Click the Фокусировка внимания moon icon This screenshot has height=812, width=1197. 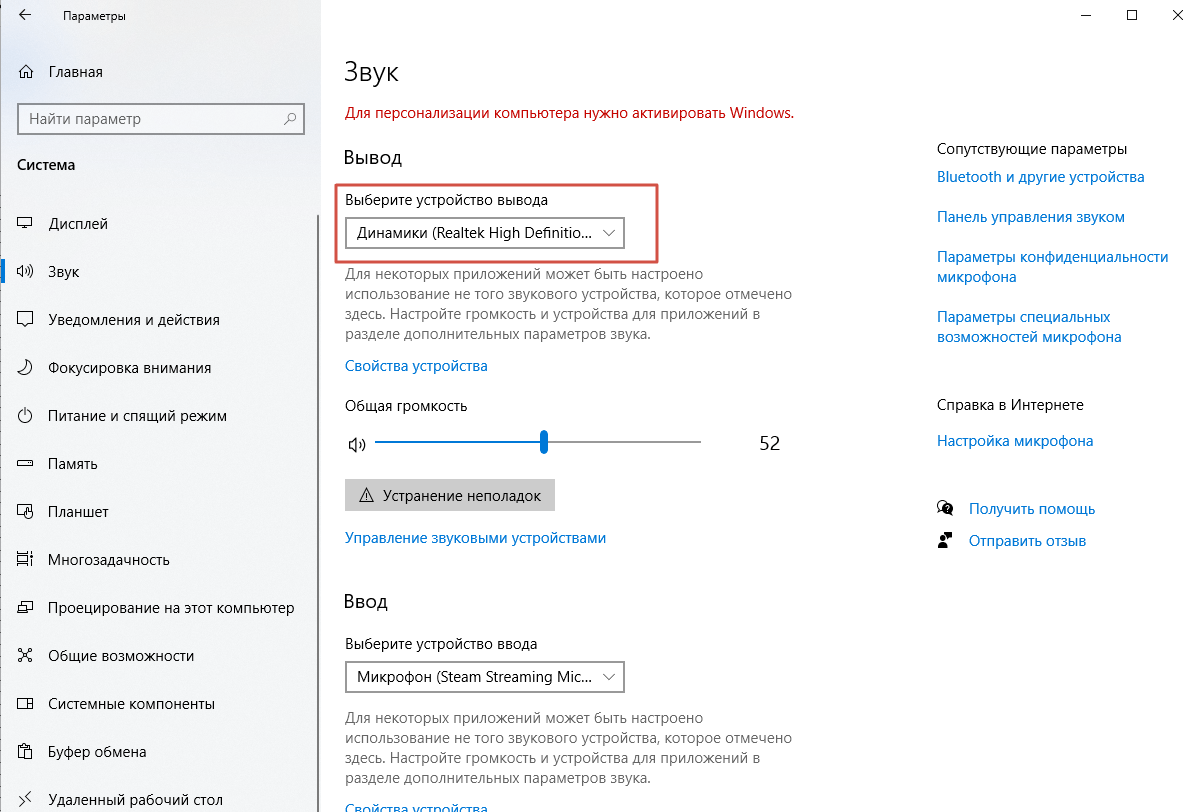pos(27,368)
